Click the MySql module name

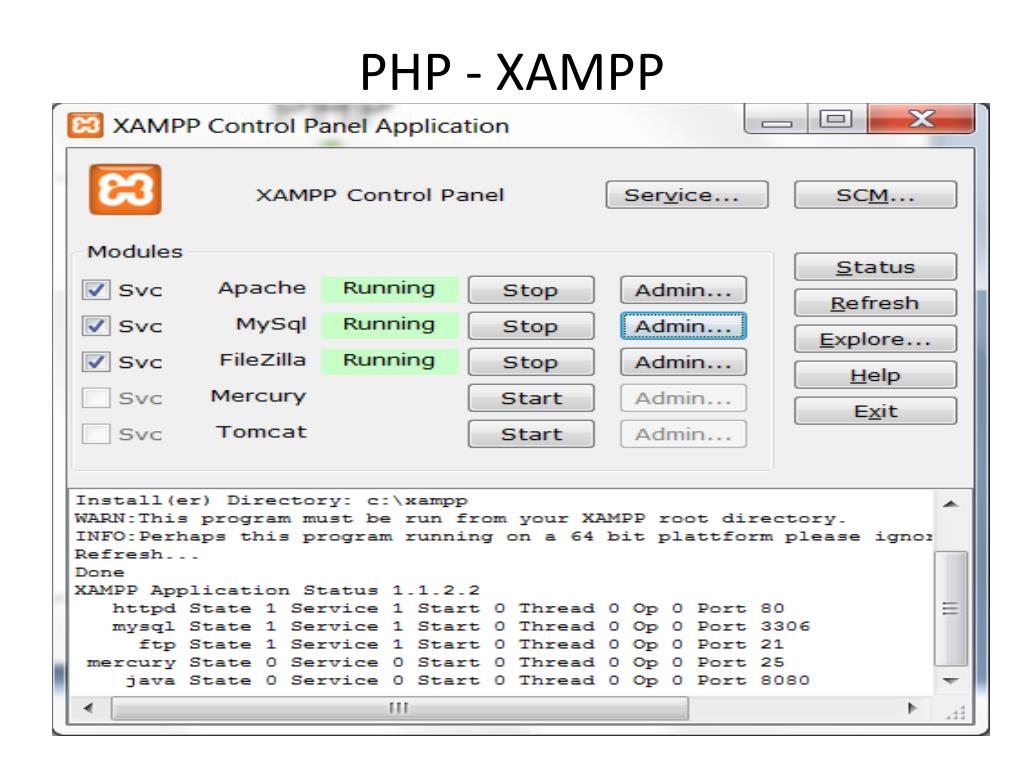point(271,325)
